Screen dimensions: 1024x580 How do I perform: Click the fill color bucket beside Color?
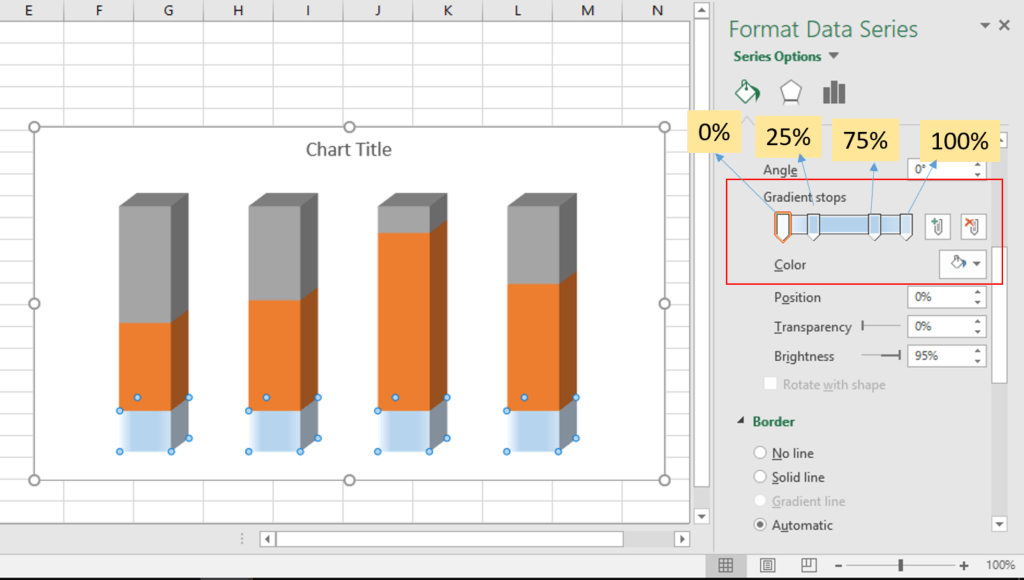tap(955, 263)
